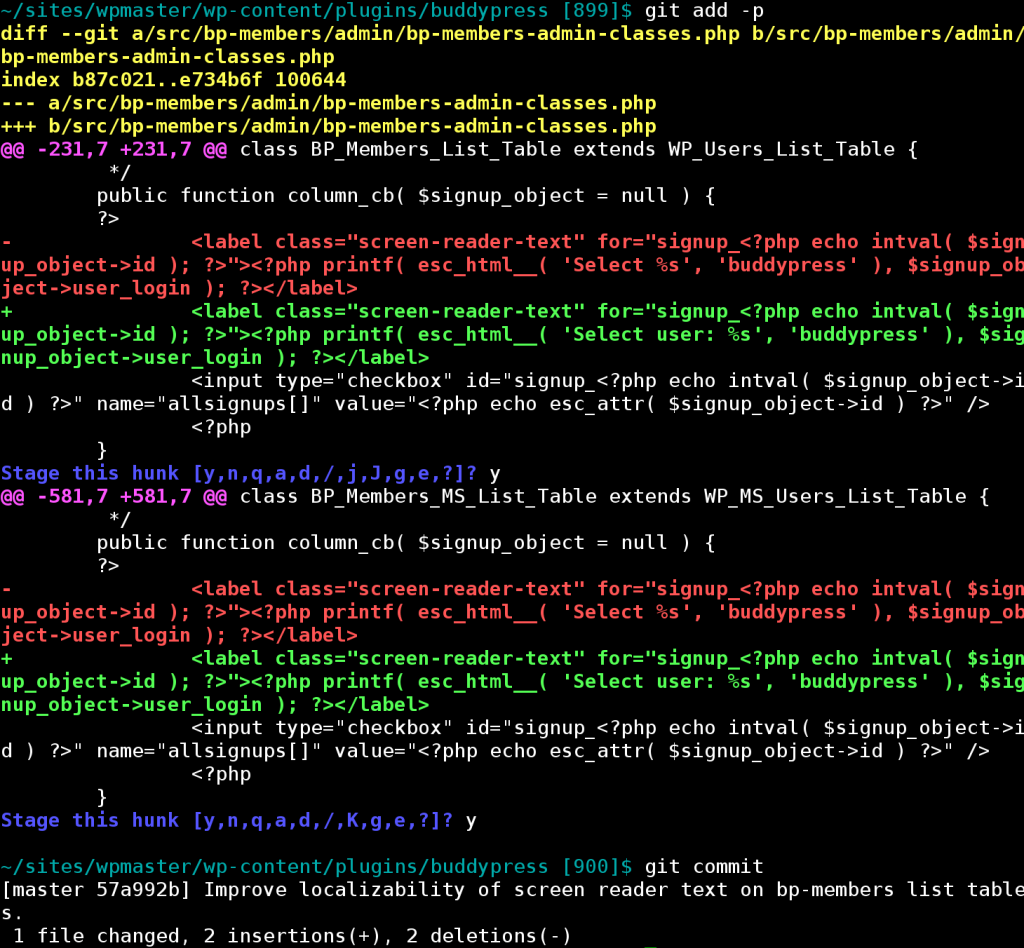Click 'BP_Members_MS_List_Table extends WP_MS_Users_List_Table' text

click(639, 497)
